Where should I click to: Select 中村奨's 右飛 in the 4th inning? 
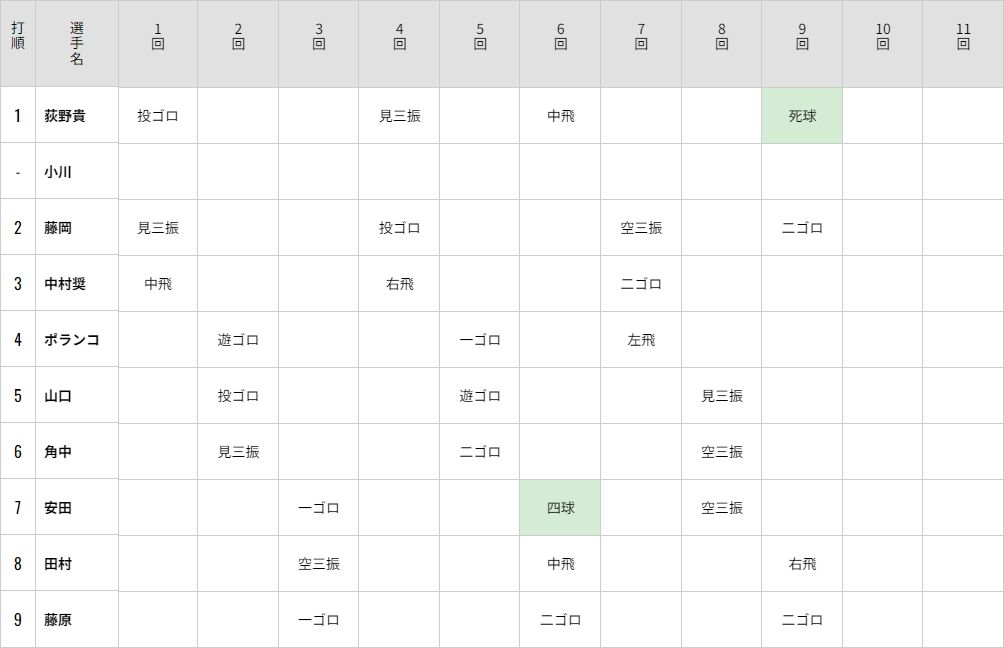[399, 284]
